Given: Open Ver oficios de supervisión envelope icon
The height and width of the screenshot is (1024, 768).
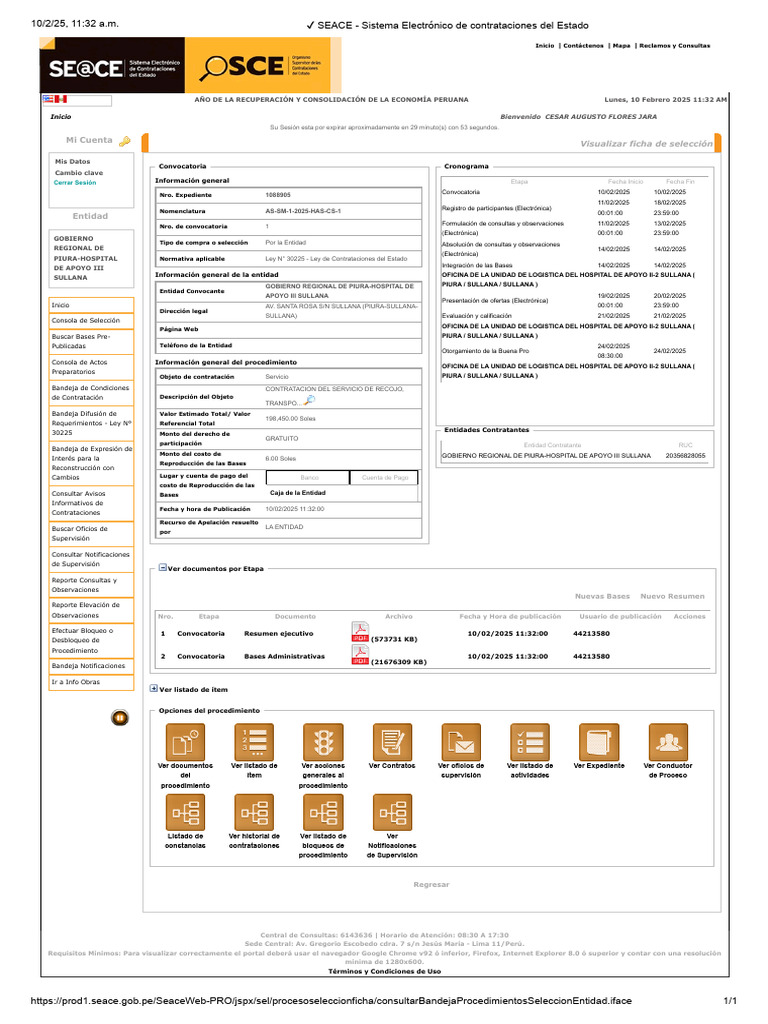Looking at the screenshot, I should 461,742.
